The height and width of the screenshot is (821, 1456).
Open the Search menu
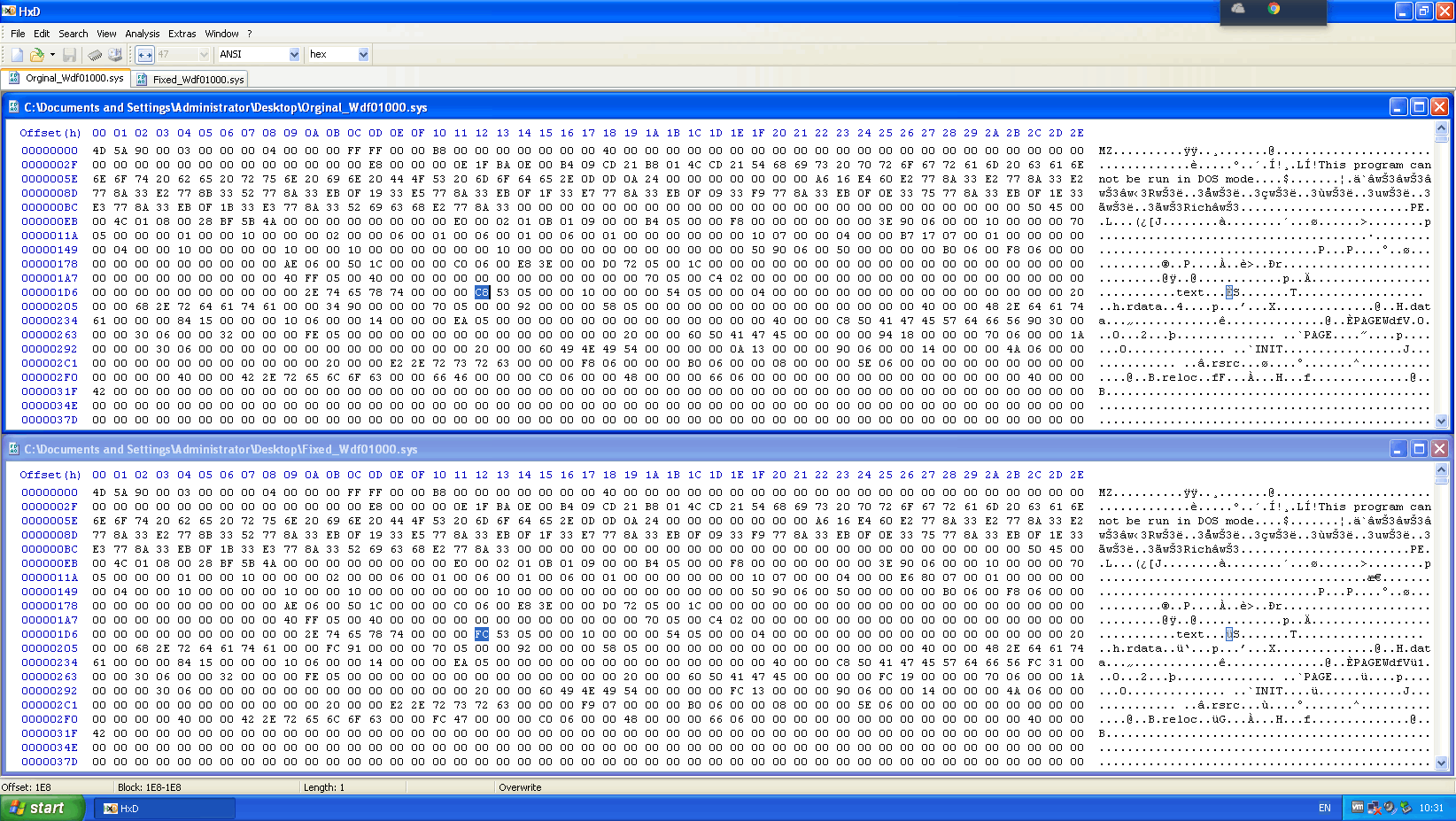pos(74,34)
